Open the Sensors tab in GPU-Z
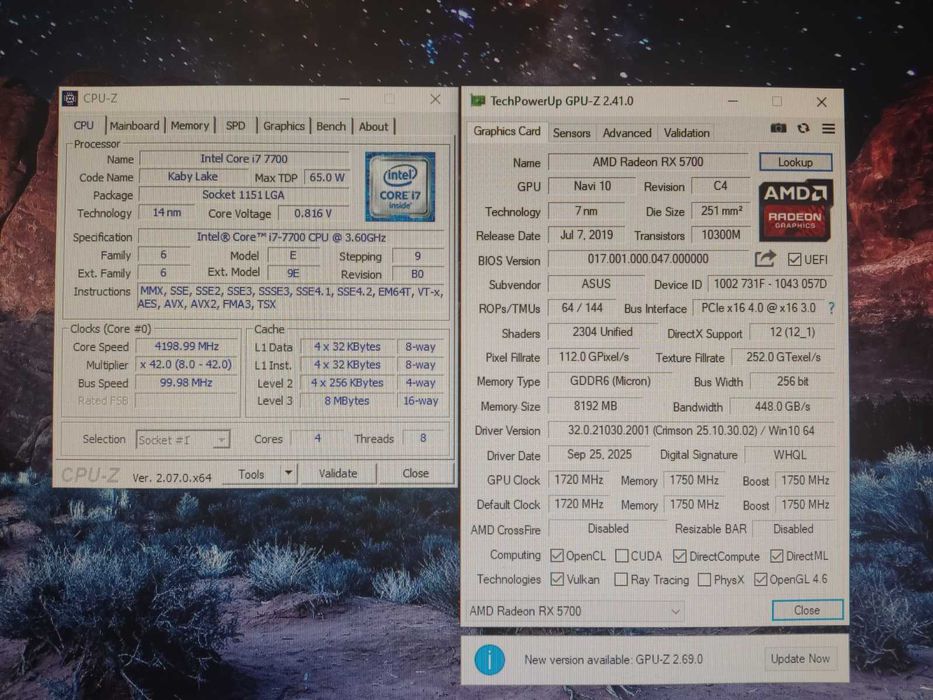 tap(571, 133)
